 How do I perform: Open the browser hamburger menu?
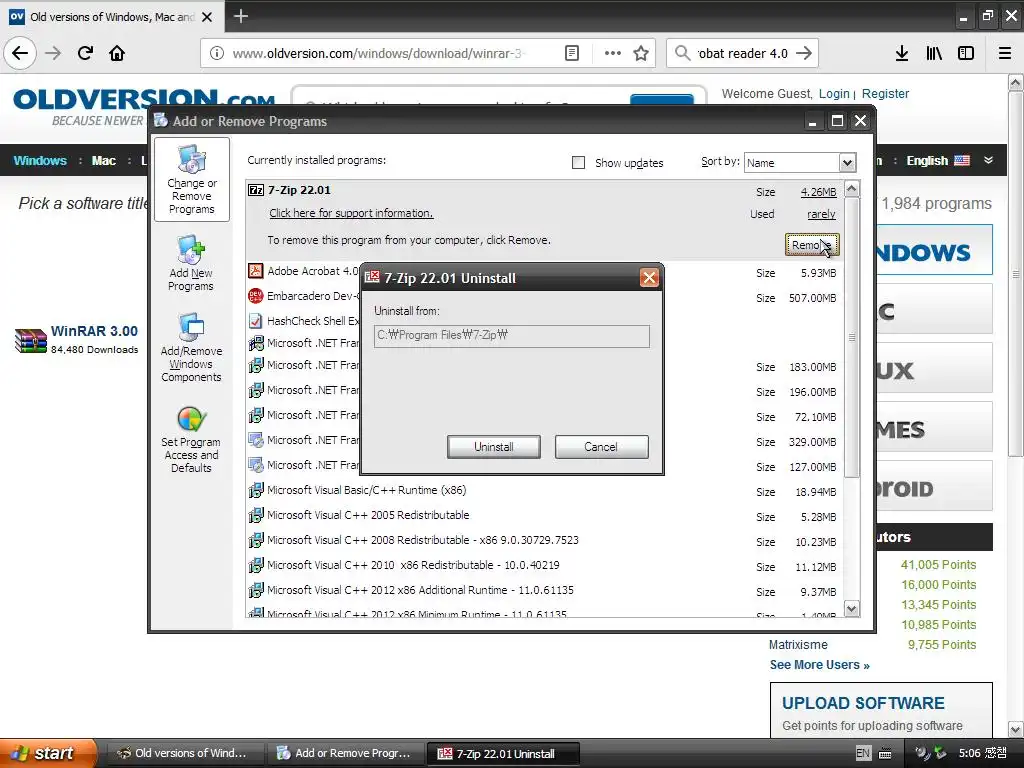(1004, 53)
